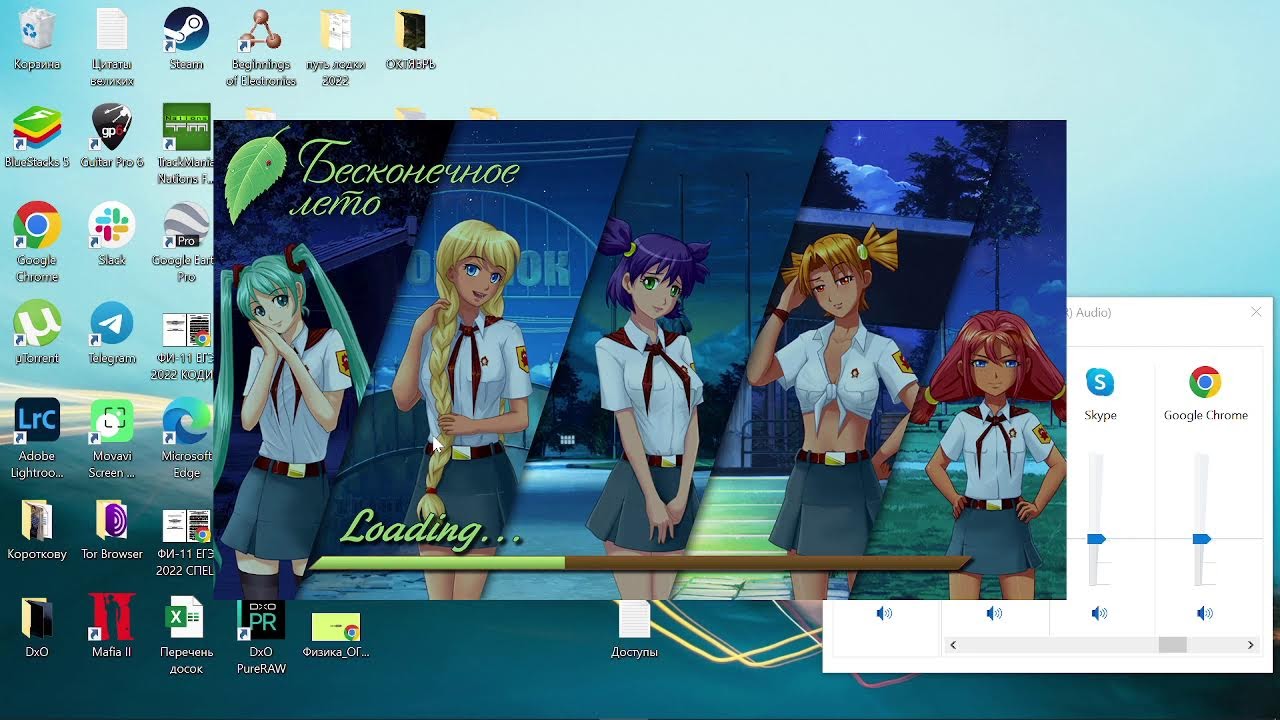Open Beginnings of Electronics shortcut
Image resolution: width=1280 pixels, height=720 pixels.
(x=260, y=47)
